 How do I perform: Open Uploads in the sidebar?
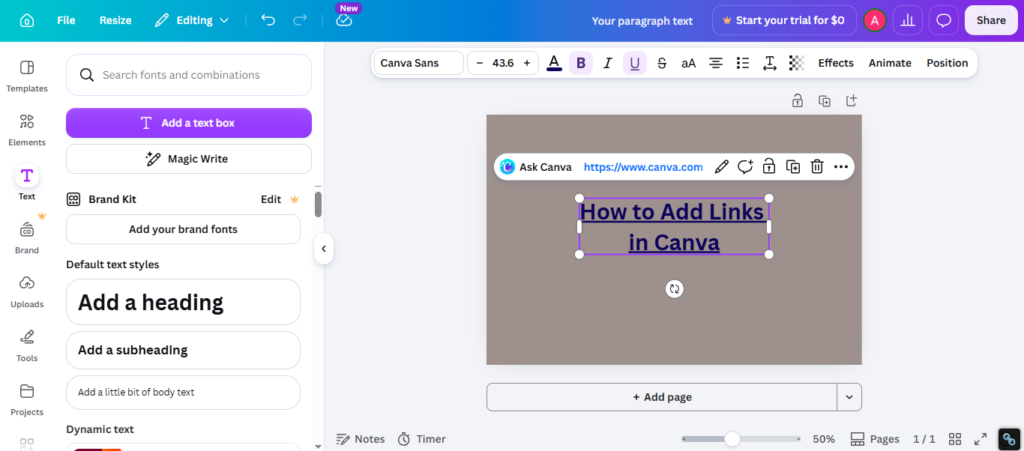point(27,292)
